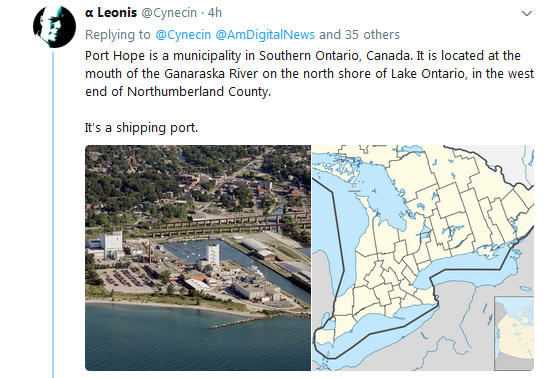Screen dimensions: 550x378
Task: Select the blue thread connector line
Action: (53, 215)
